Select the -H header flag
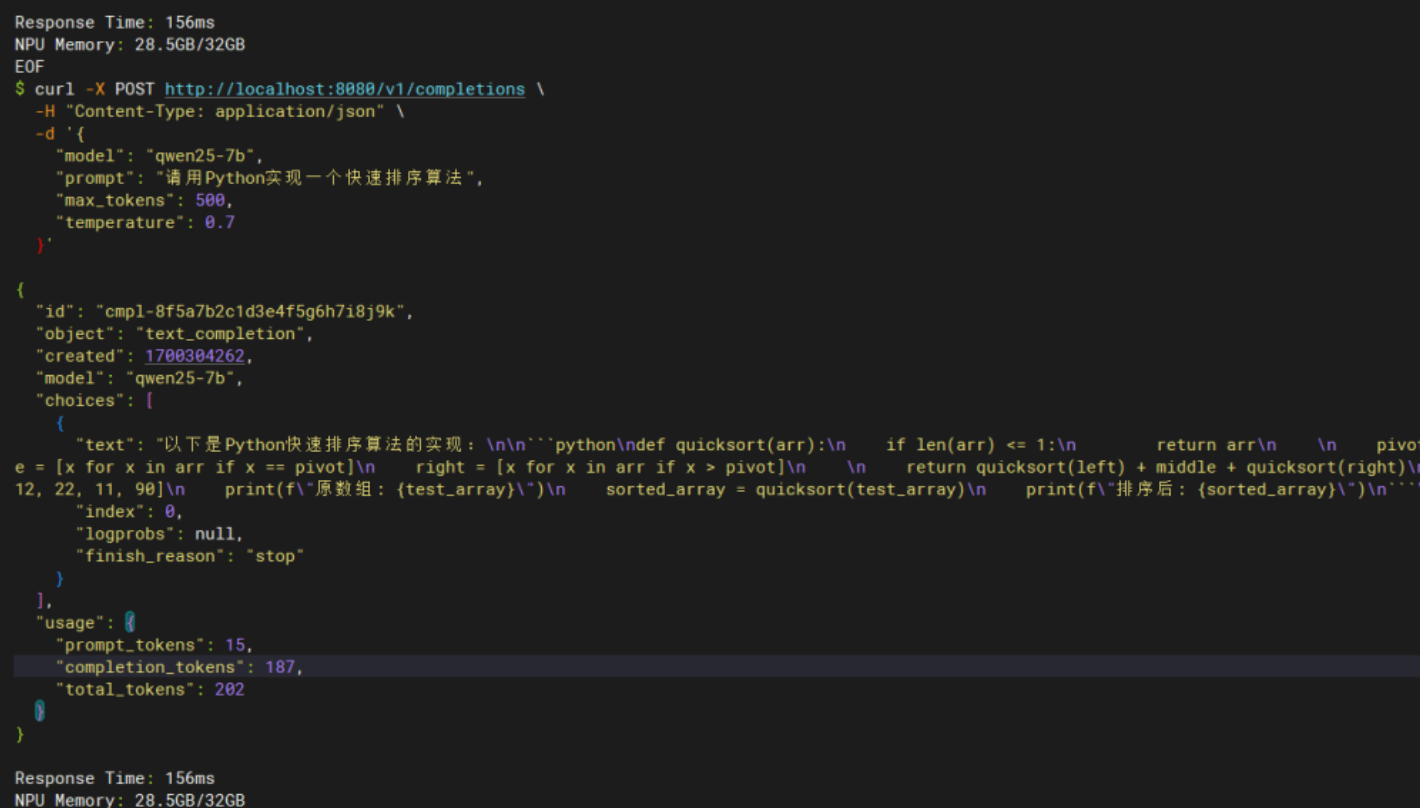1420x808 pixels. 45,111
